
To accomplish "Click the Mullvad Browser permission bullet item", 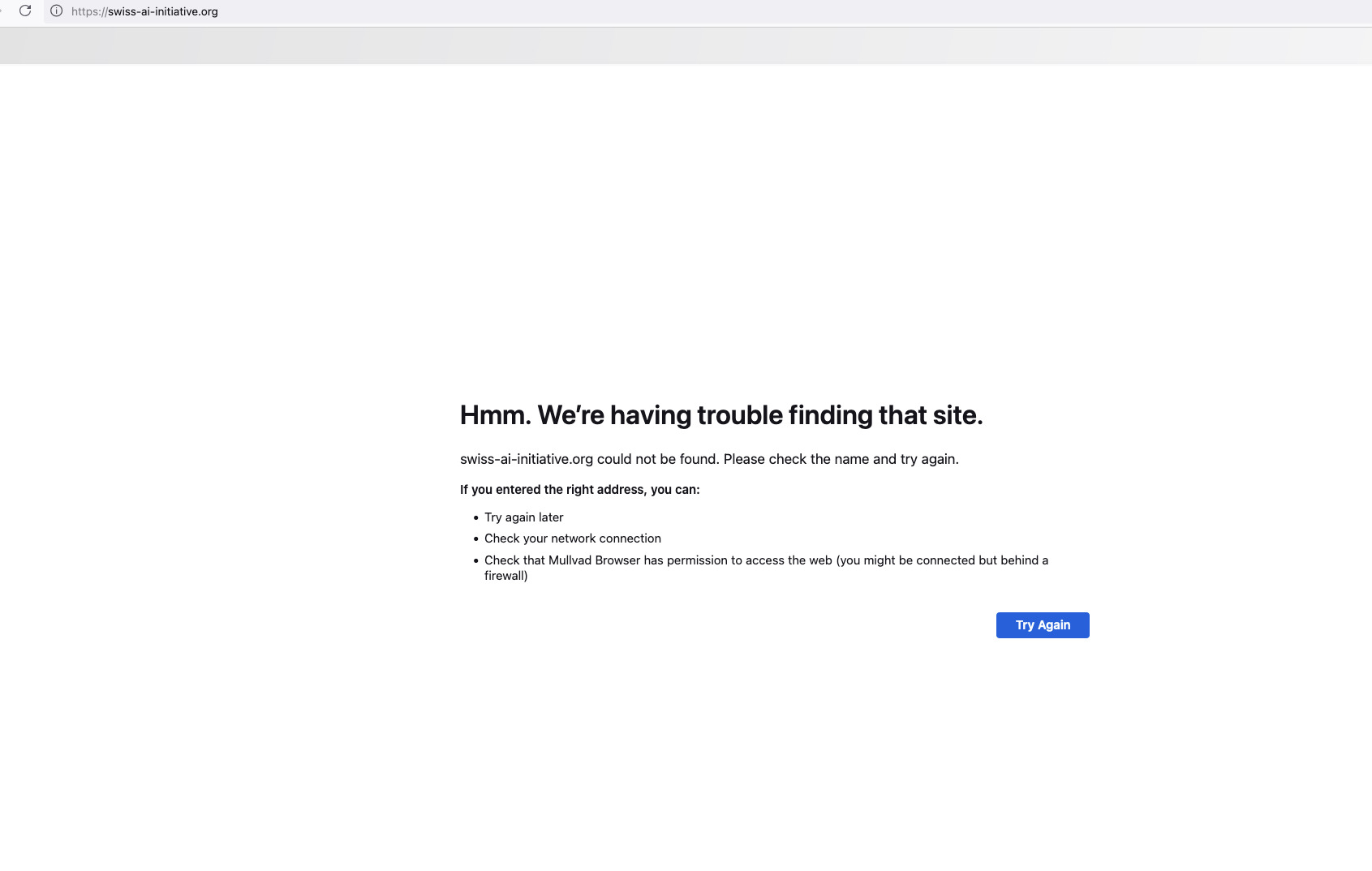I will pyautogui.click(x=766, y=568).
